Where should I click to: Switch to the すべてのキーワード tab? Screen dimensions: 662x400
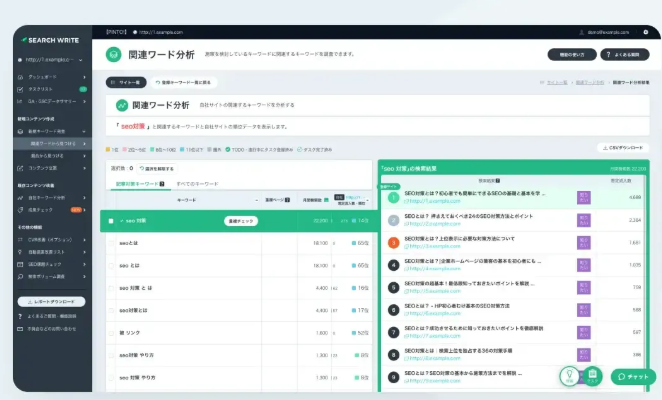pyautogui.click(x=197, y=184)
